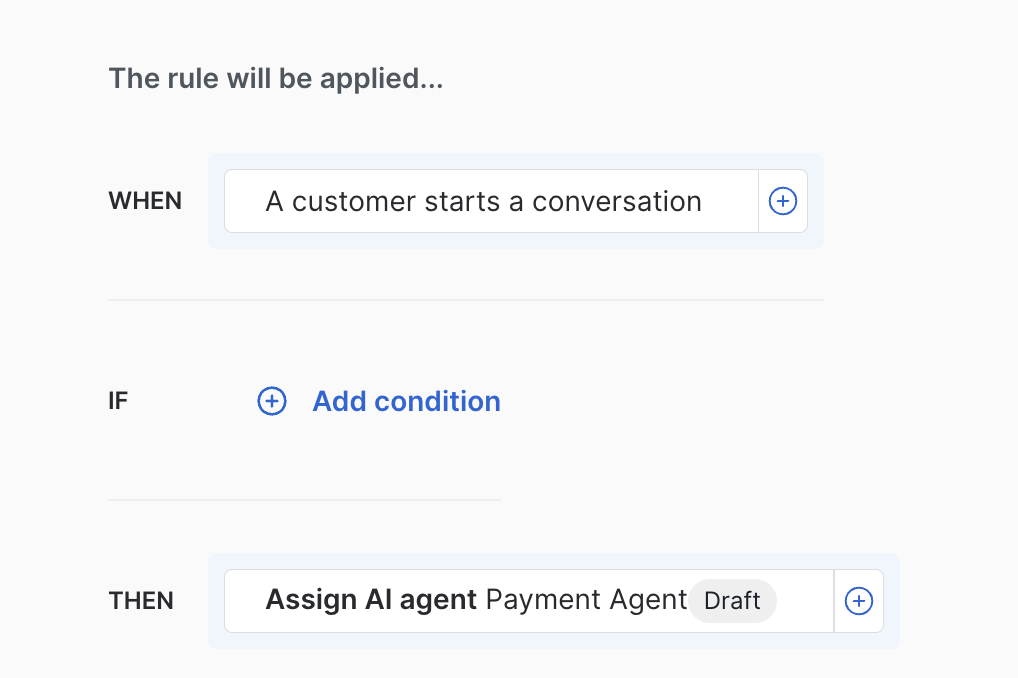This screenshot has width=1018, height=678.
Task: Click the THEN label
Action: tap(141, 601)
